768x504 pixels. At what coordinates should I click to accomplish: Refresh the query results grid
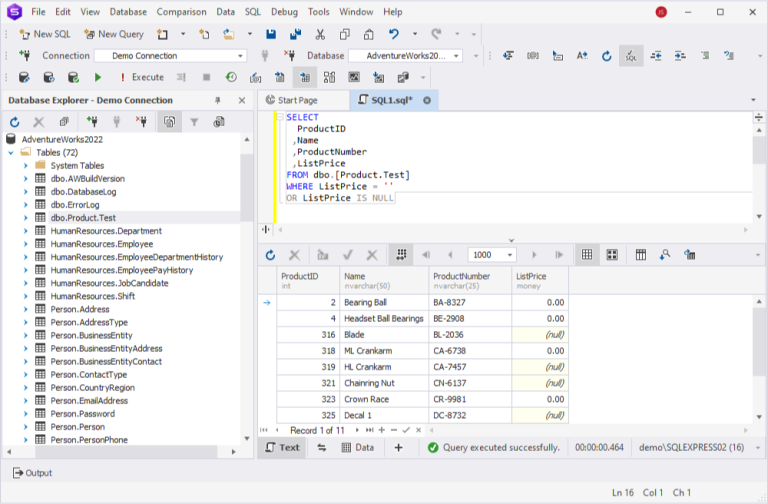click(x=270, y=255)
